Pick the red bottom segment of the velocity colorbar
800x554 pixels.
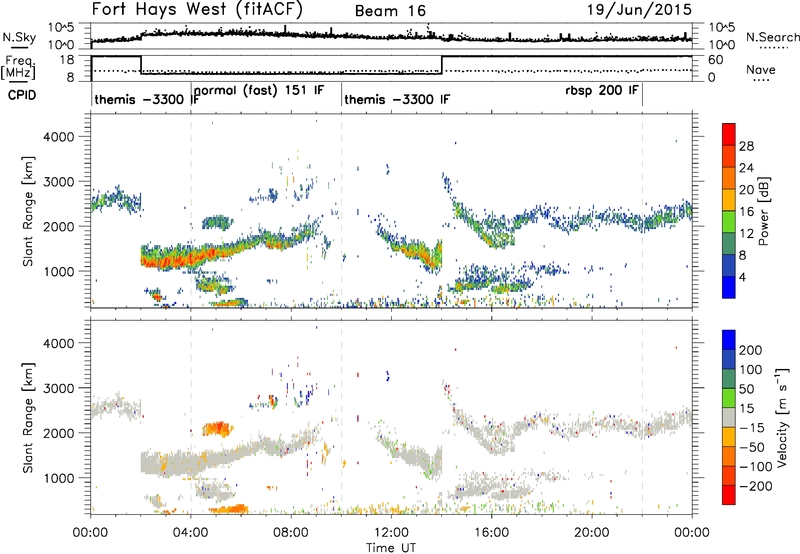(x=729, y=495)
